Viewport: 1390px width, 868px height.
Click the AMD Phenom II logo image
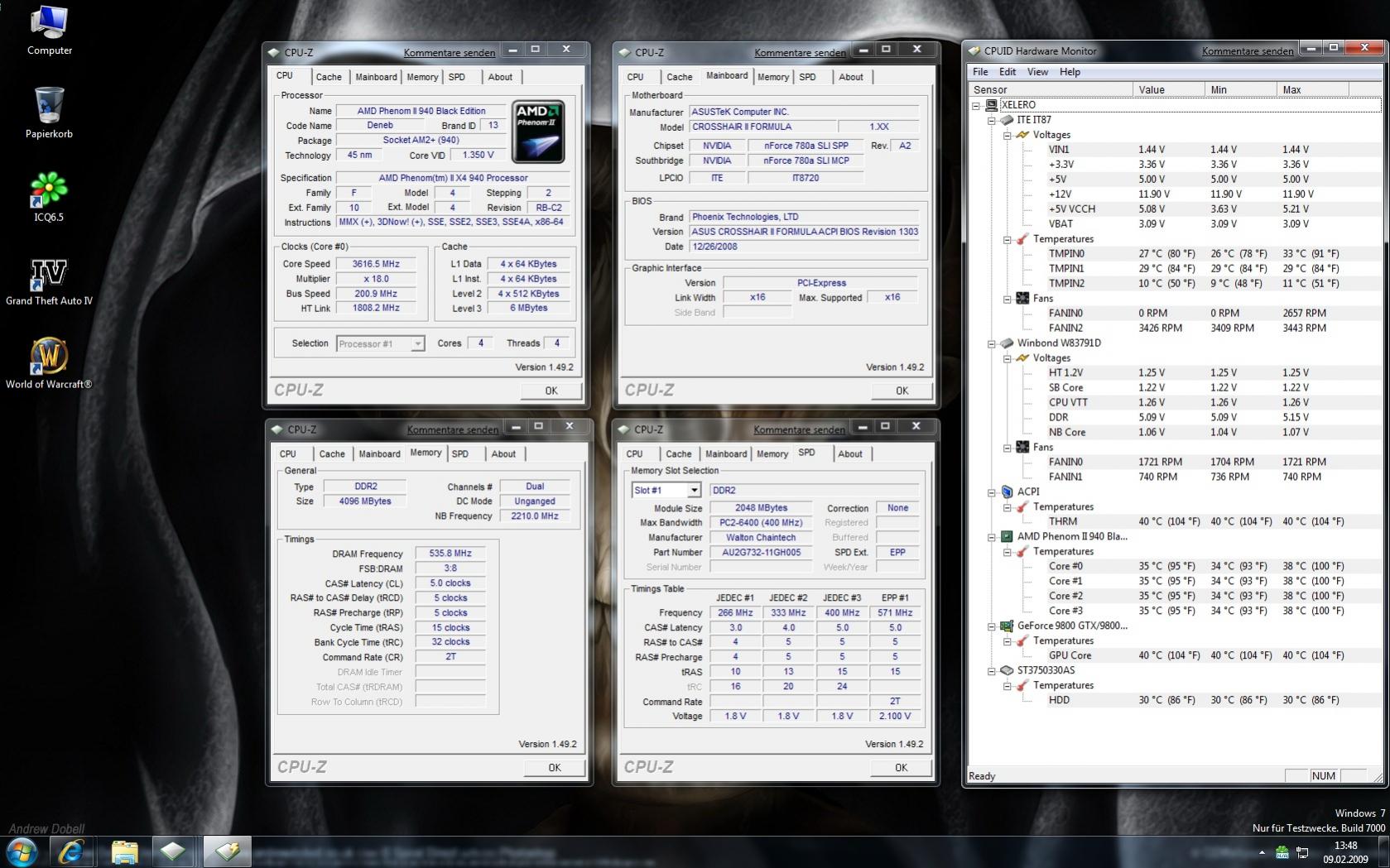[x=538, y=132]
